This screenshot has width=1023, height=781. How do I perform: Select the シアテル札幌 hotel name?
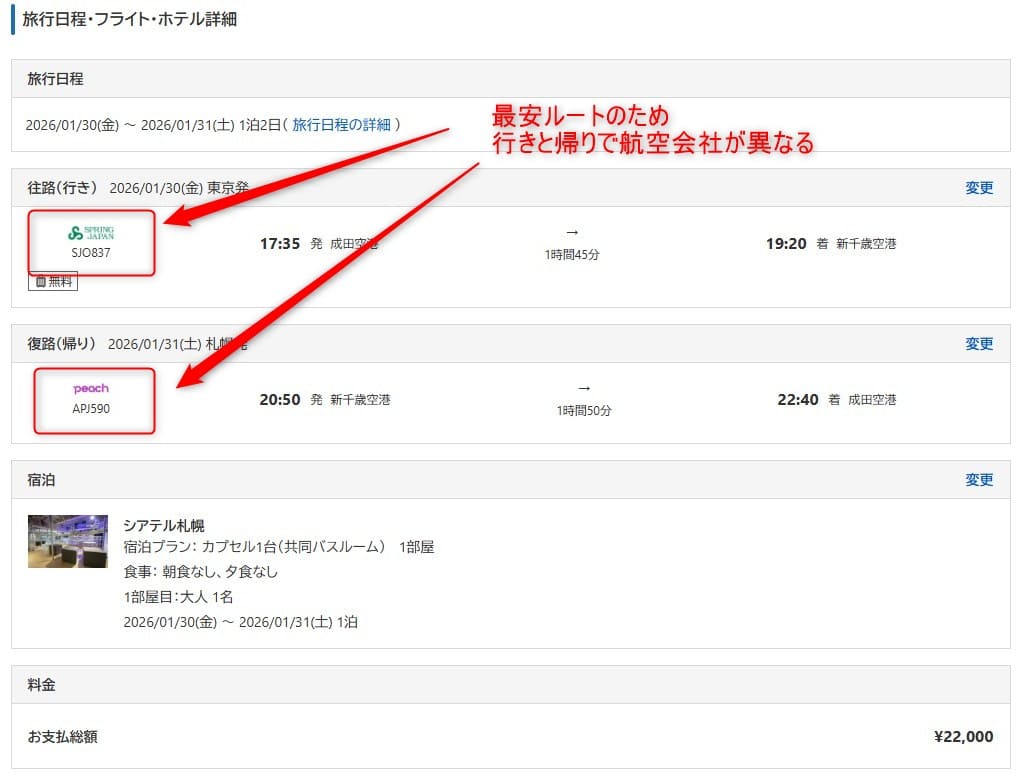pyautogui.click(x=164, y=525)
